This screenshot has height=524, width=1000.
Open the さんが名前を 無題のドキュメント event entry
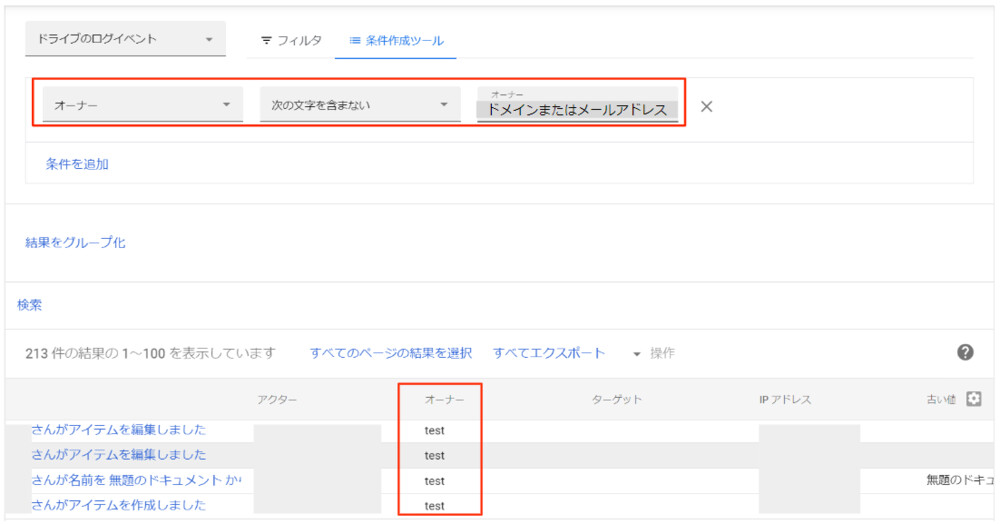tap(136, 480)
